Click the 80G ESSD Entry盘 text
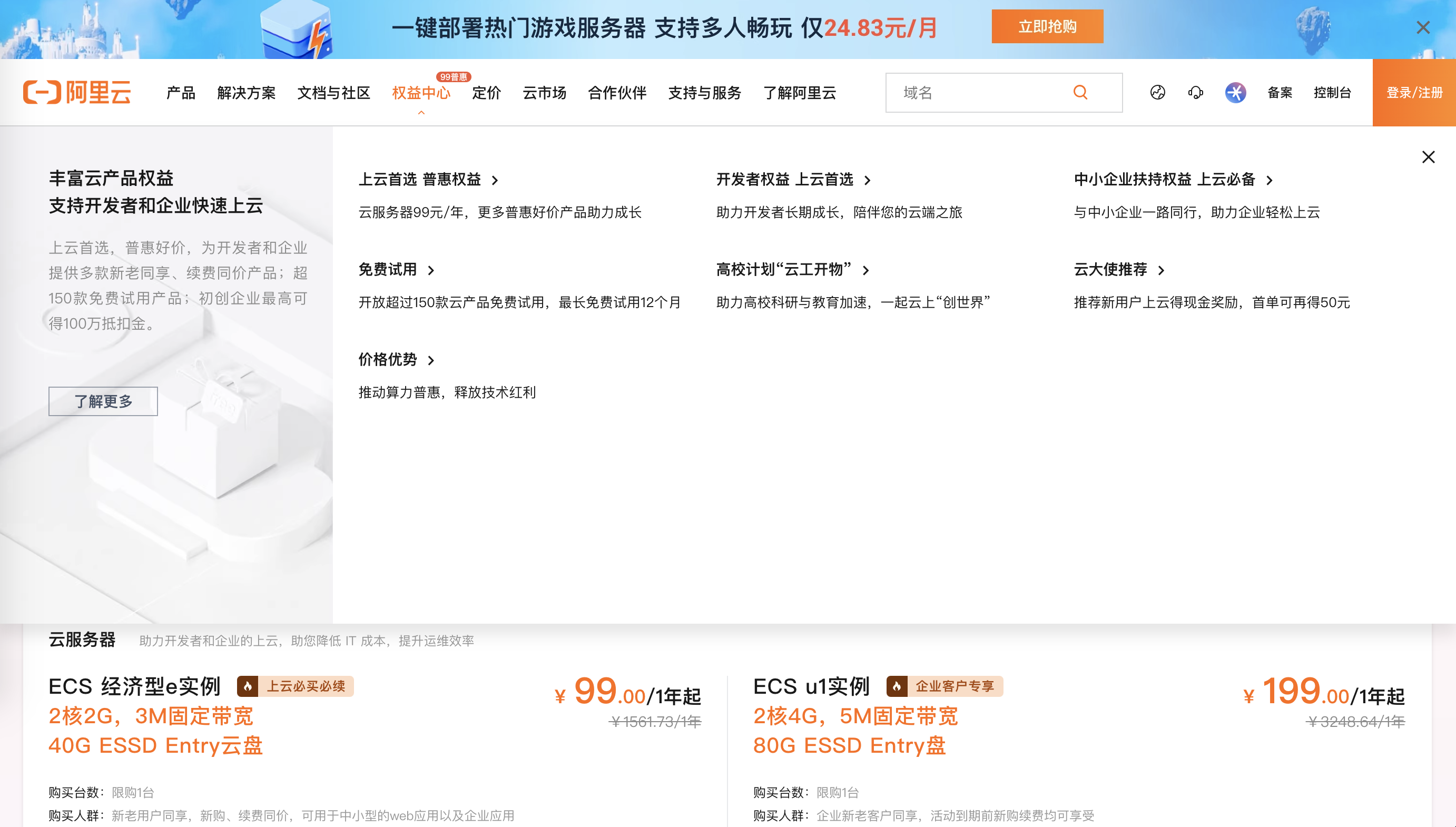This screenshot has width=1456, height=827. (x=850, y=745)
